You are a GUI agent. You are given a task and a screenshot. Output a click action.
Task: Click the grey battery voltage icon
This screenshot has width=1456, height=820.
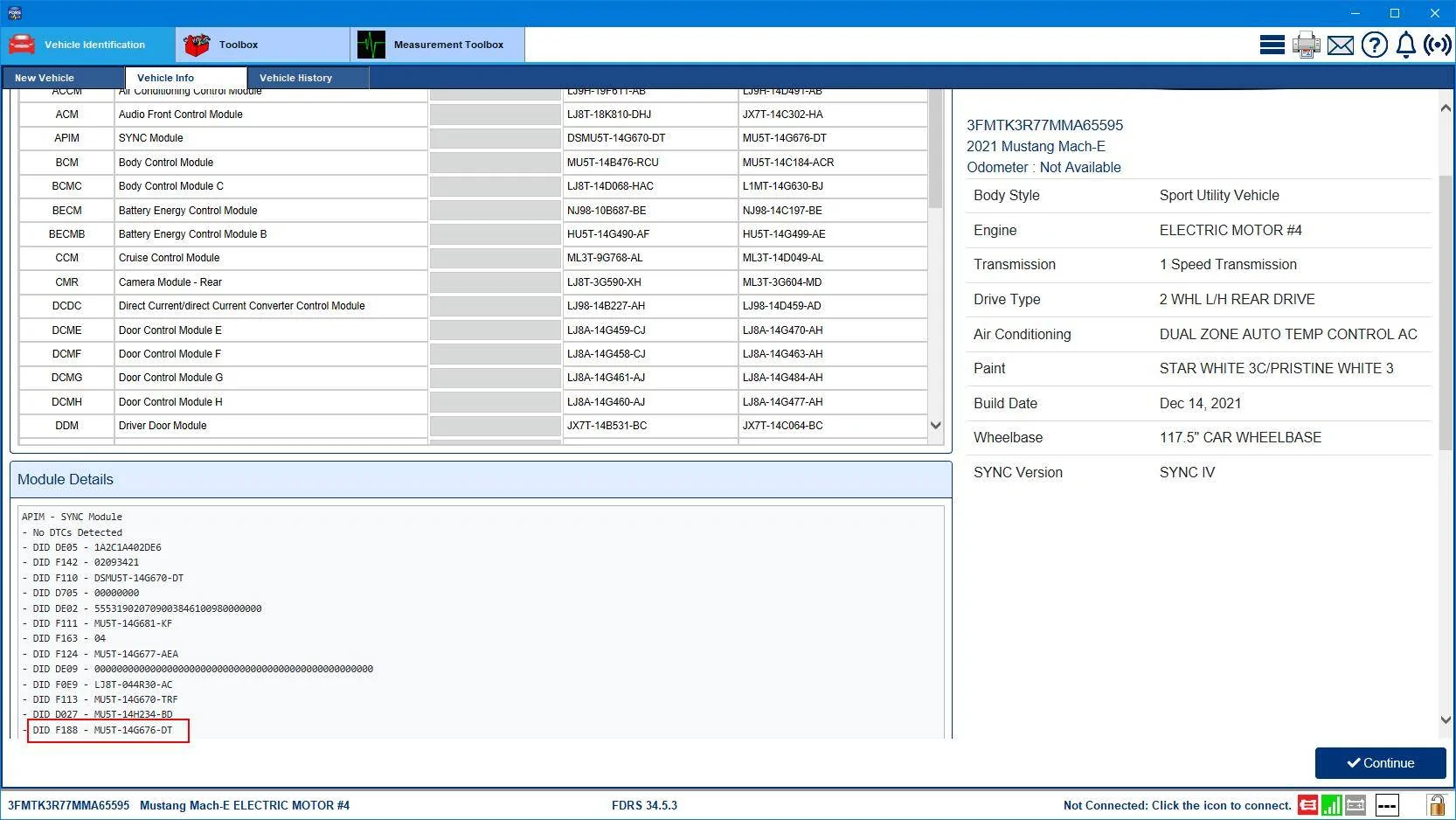click(1355, 805)
